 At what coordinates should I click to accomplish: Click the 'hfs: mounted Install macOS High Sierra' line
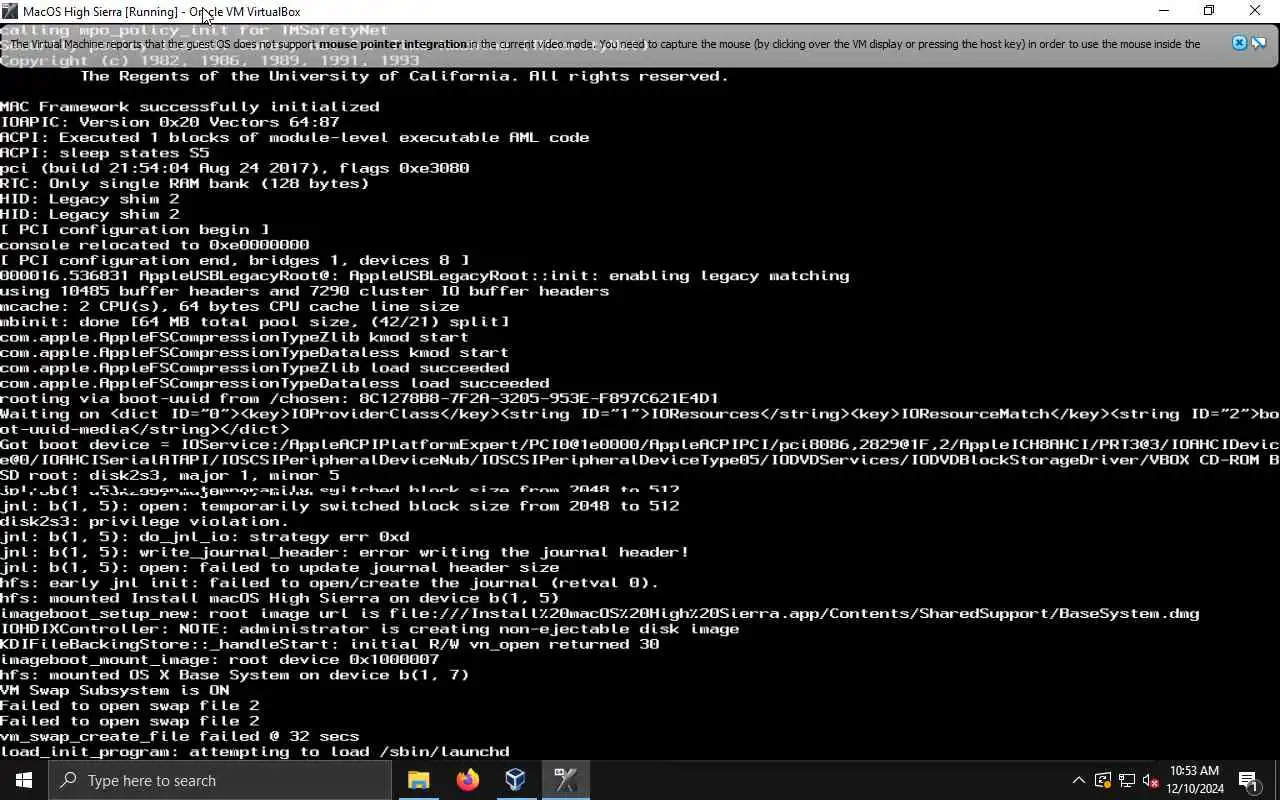point(280,598)
